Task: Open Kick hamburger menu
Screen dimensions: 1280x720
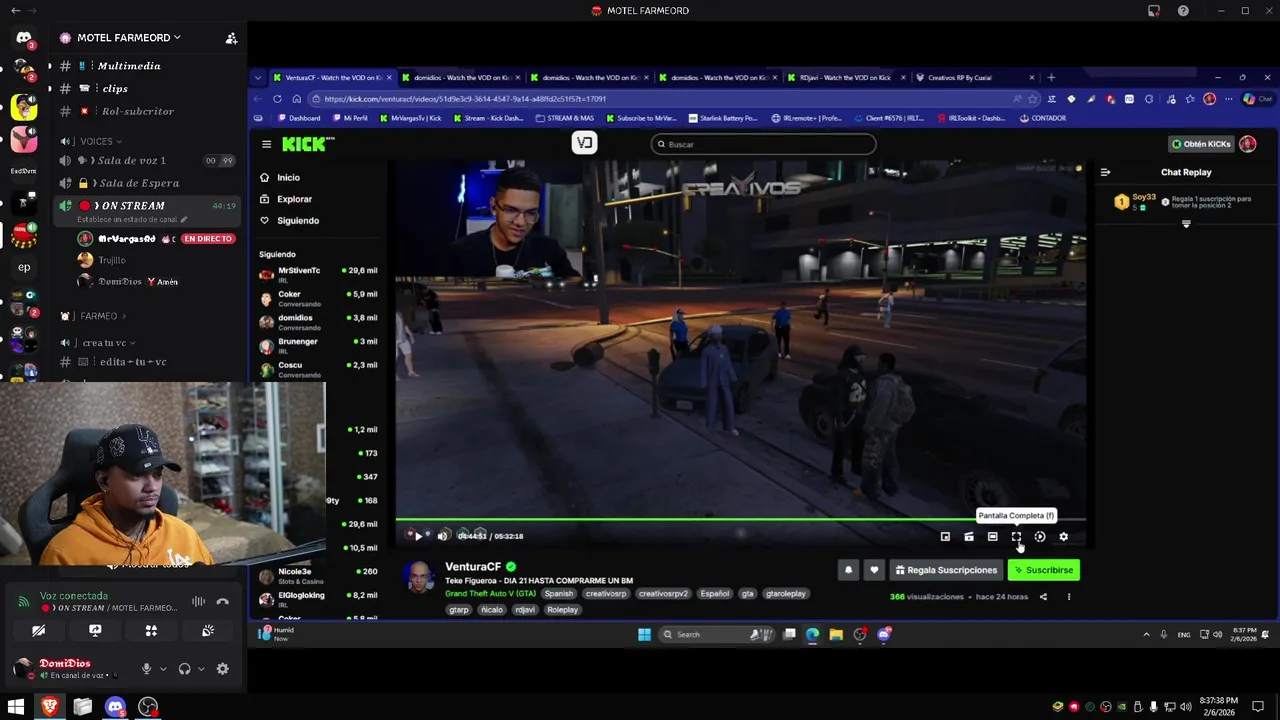Action: 266,144
